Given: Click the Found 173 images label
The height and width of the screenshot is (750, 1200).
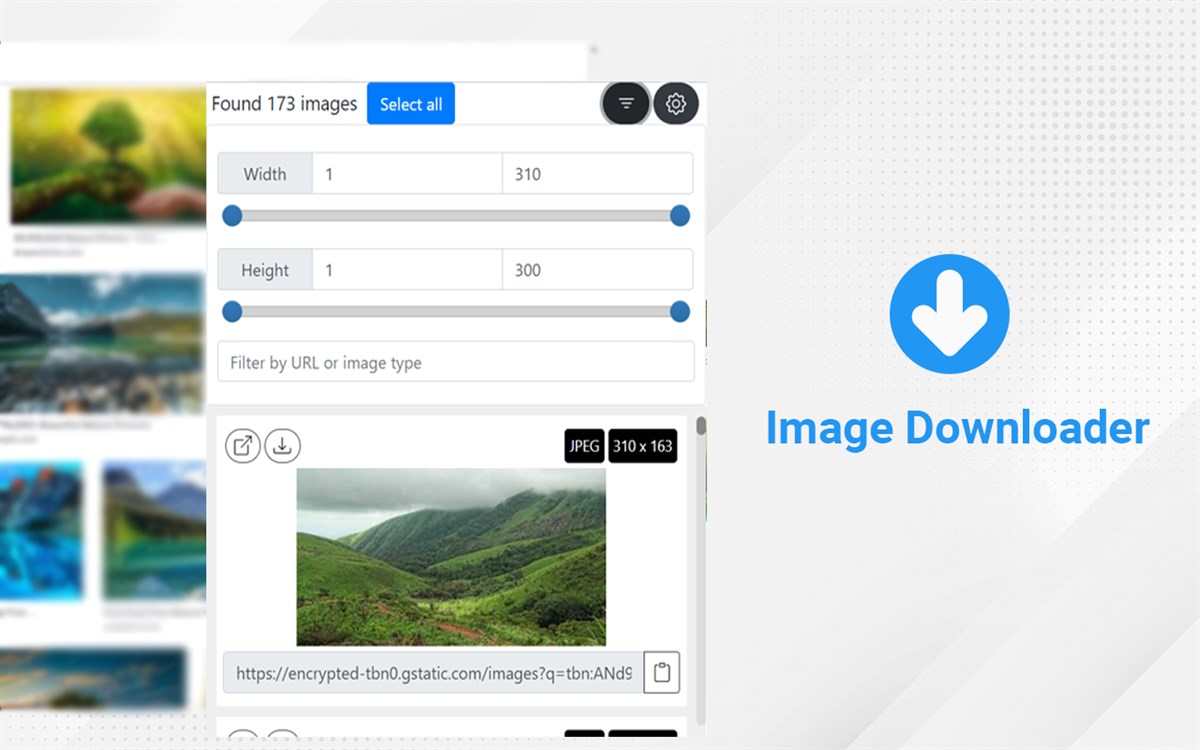Looking at the screenshot, I should pos(284,103).
